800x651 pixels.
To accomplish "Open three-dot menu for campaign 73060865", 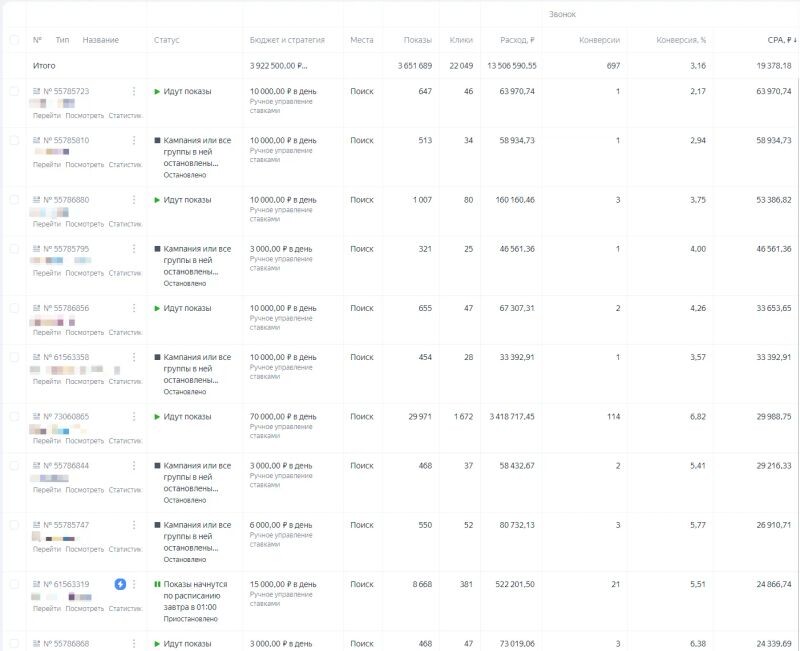I will [134, 416].
